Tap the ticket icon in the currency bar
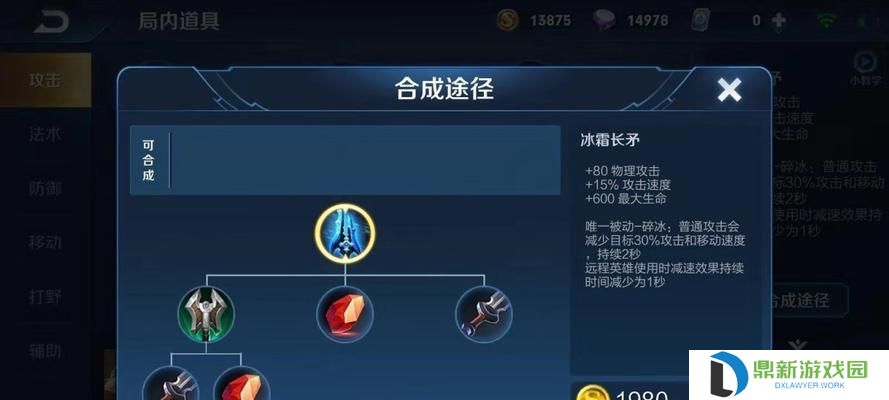The image size is (889, 400). pyautogui.click(x=700, y=21)
